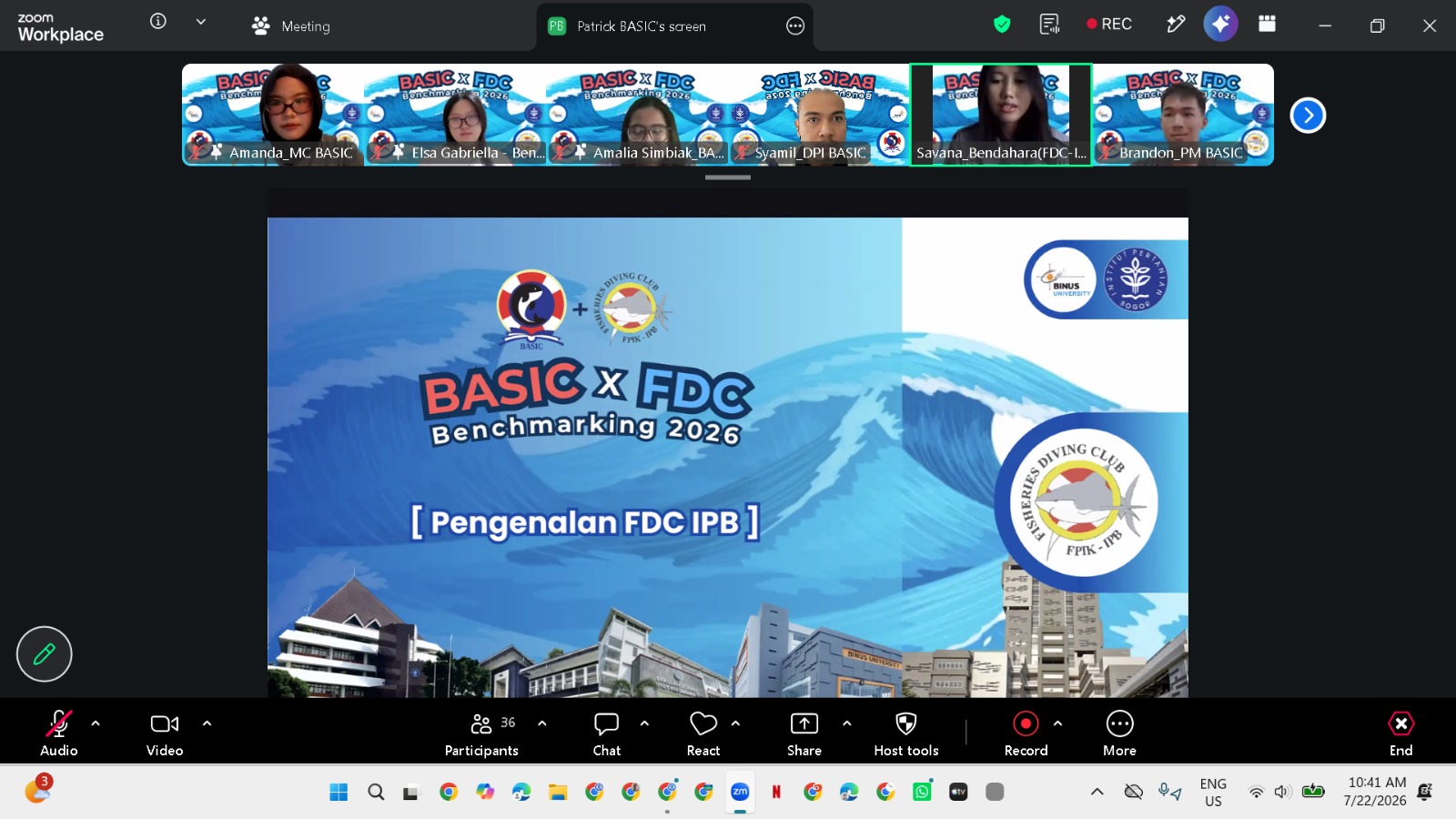This screenshot has width=1456, height=819.
Task: Expand the audio options arrow
Action: (x=96, y=723)
